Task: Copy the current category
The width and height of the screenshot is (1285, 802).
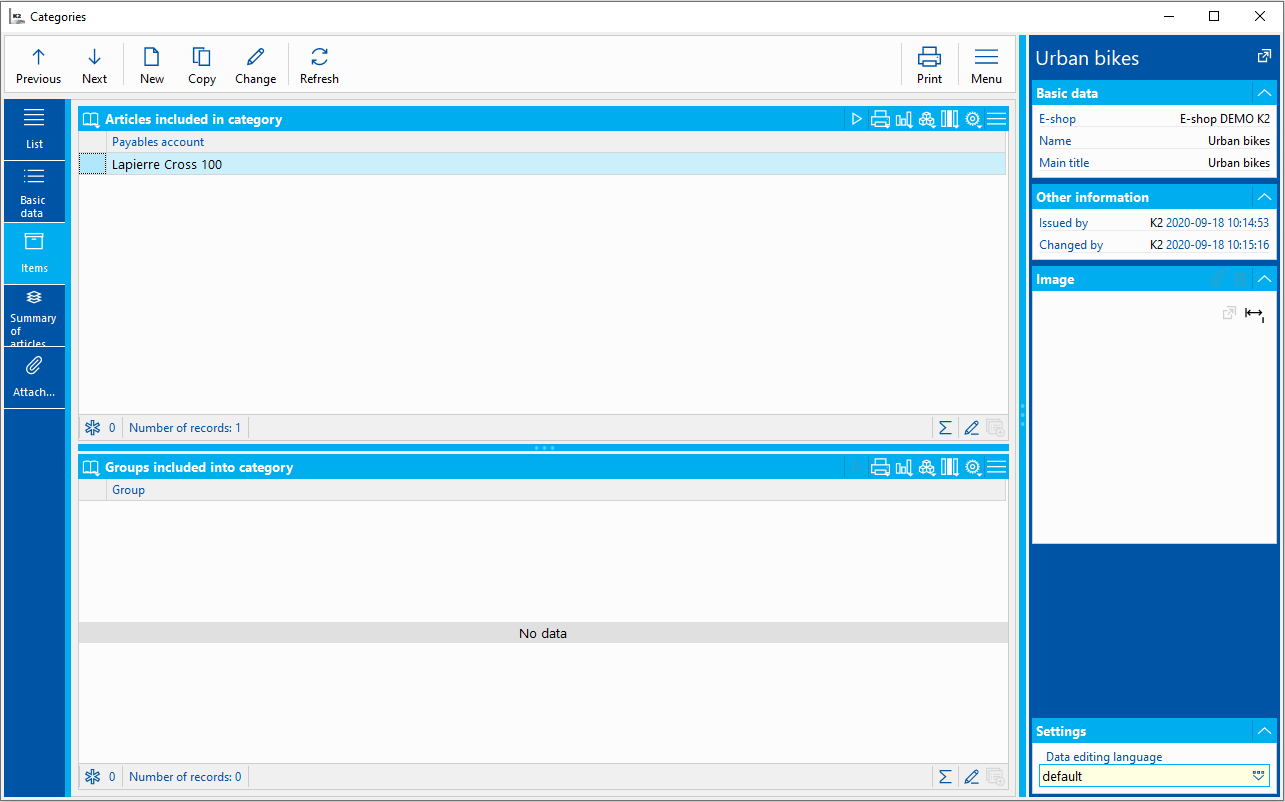Action: click(202, 66)
